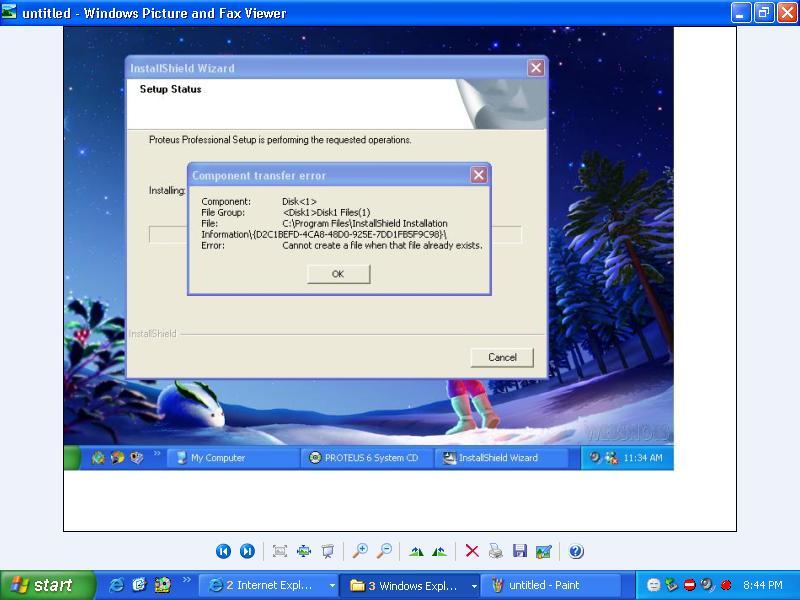Save a copy using the floppy icon

pyautogui.click(x=520, y=551)
